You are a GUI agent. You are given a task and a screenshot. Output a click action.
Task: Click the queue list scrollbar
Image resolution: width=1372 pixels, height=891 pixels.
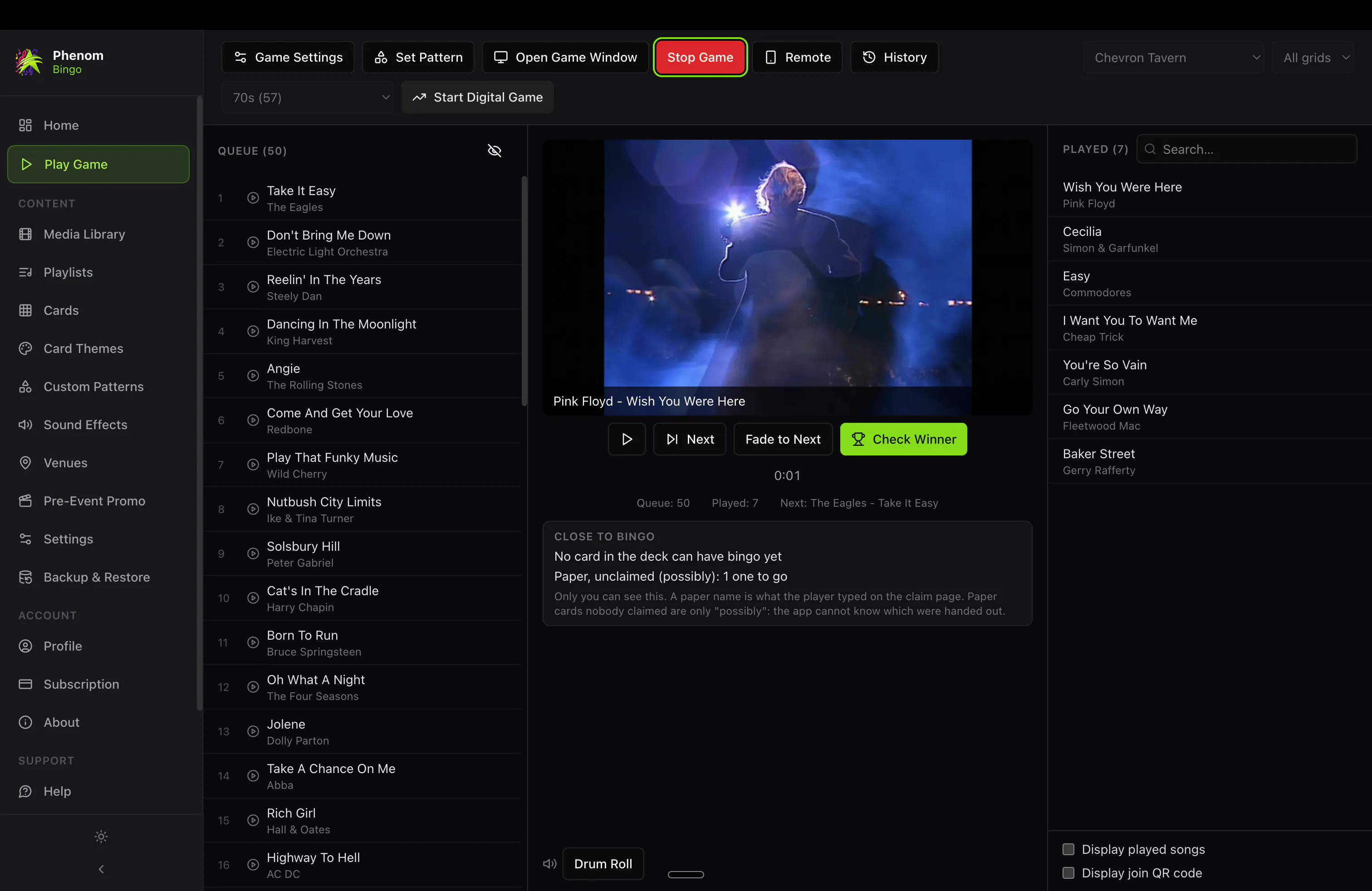524,291
